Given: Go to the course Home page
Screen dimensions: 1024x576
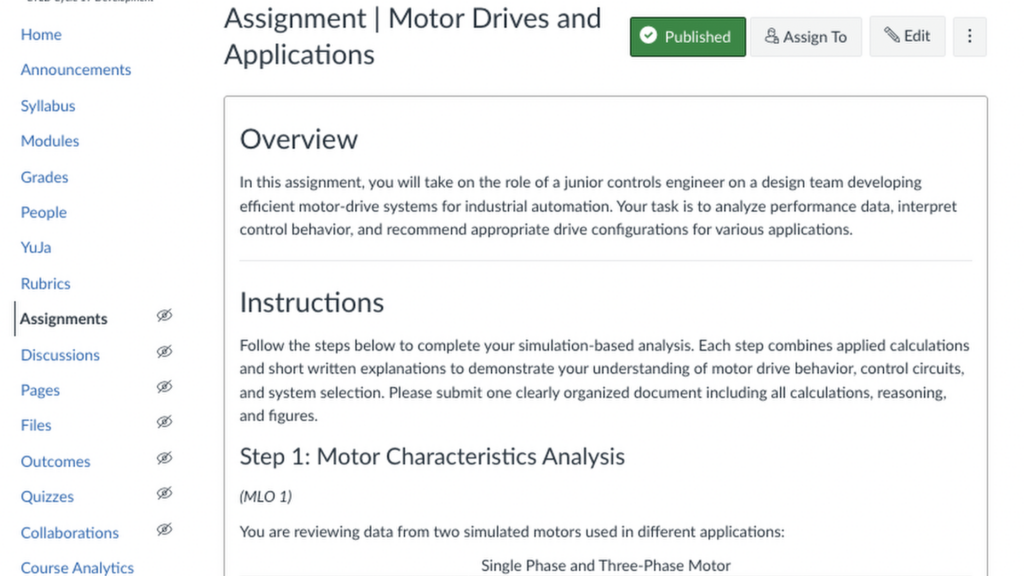Looking at the screenshot, I should [41, 34].
